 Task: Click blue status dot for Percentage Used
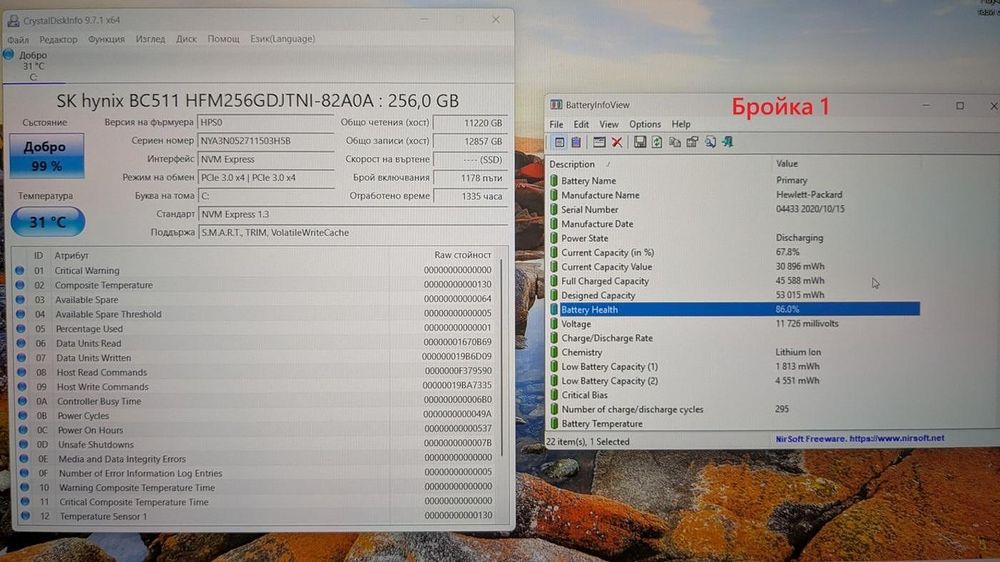(x=21, y=329)
